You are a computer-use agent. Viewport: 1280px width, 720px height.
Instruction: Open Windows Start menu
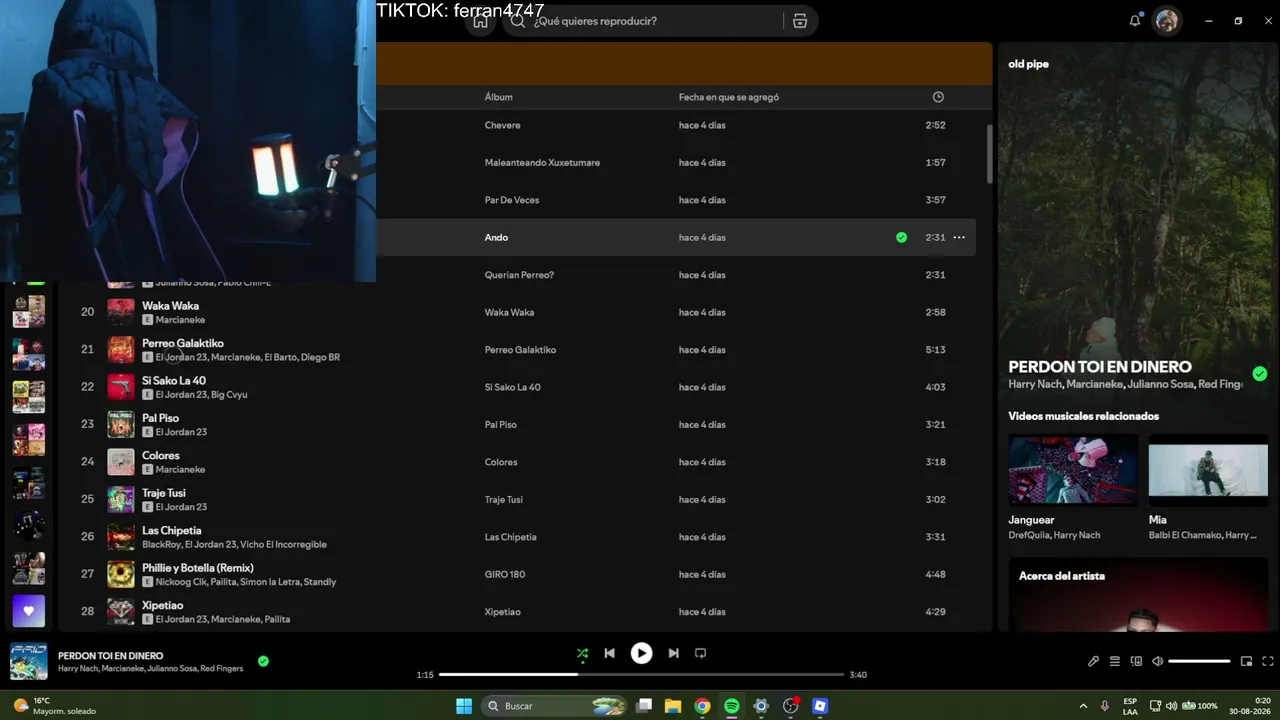[x=464, y=706]
